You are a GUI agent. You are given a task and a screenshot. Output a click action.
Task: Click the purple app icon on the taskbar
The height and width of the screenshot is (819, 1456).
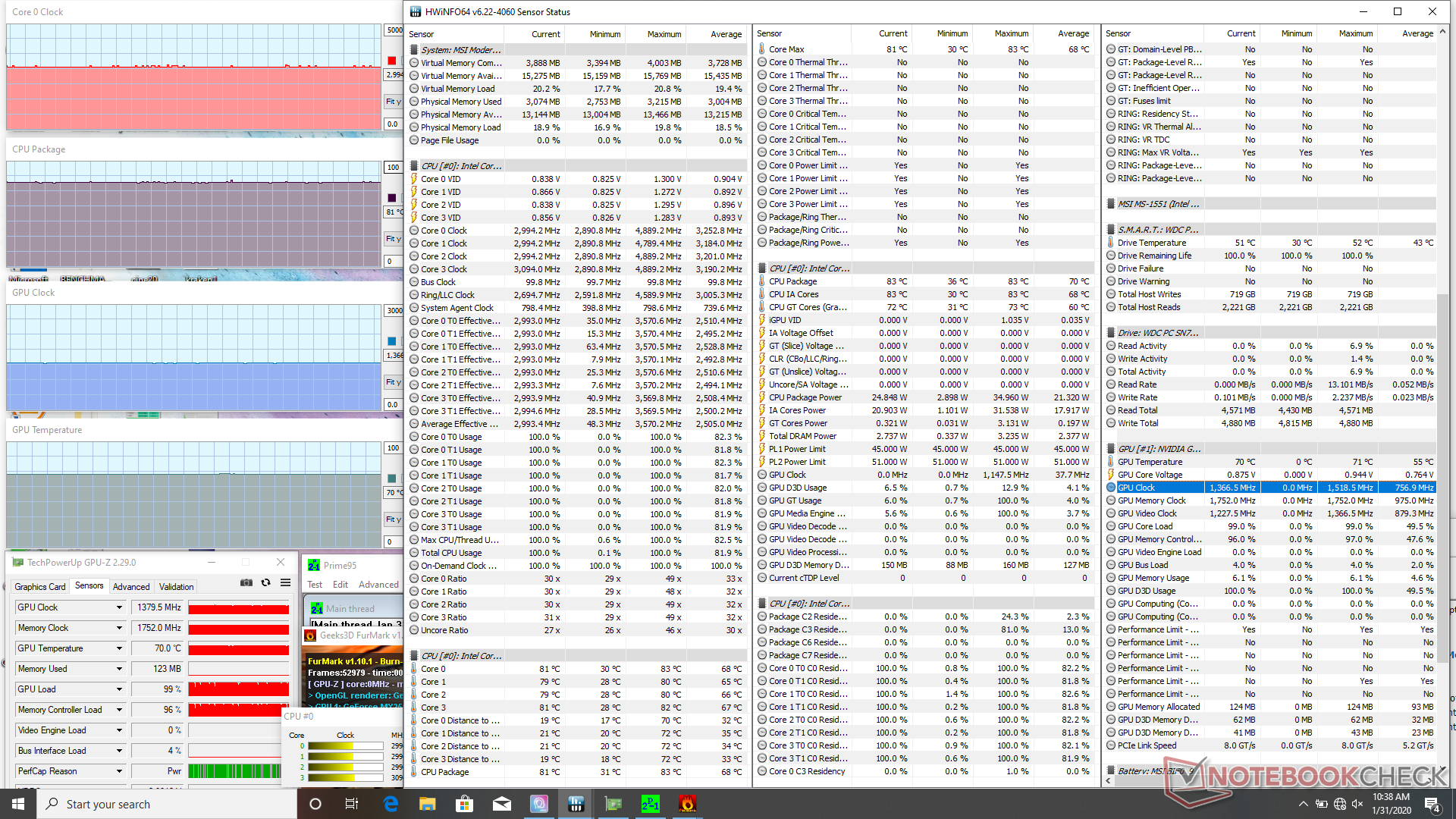click(x=538, y=804)
